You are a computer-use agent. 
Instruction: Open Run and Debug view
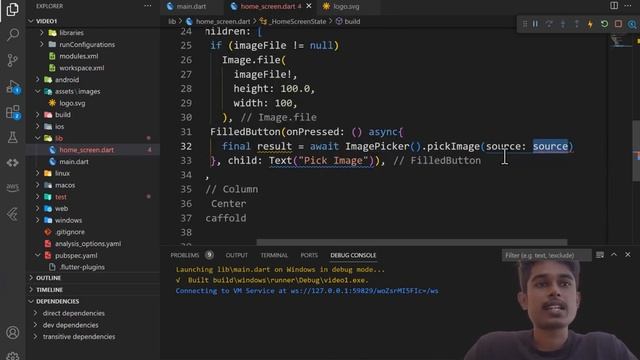[x=13, y=87]
